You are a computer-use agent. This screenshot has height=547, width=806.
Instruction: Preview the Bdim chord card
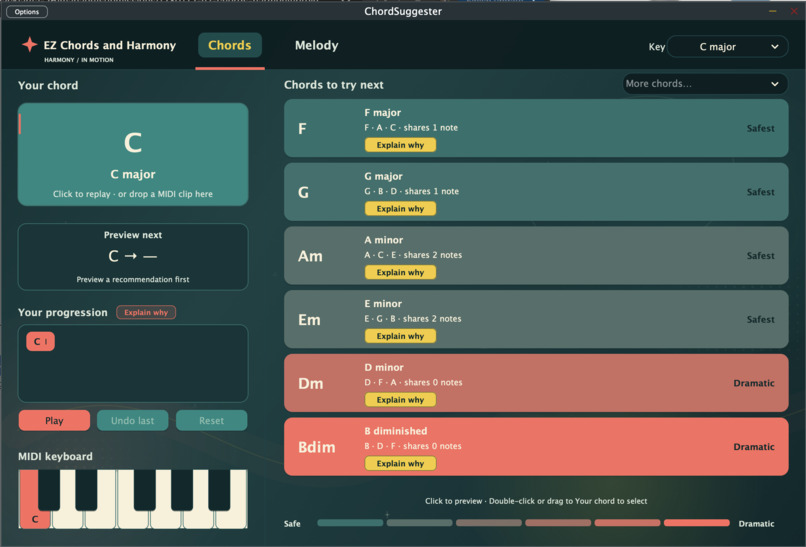click(x=536, y=447)
